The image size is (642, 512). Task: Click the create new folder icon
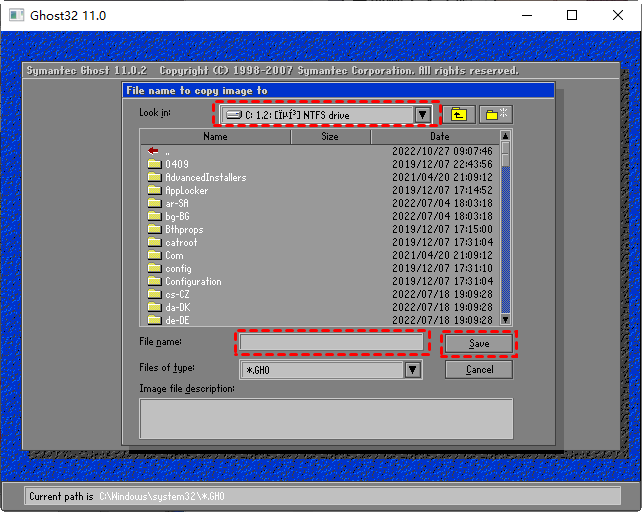(x=494, y=114)
